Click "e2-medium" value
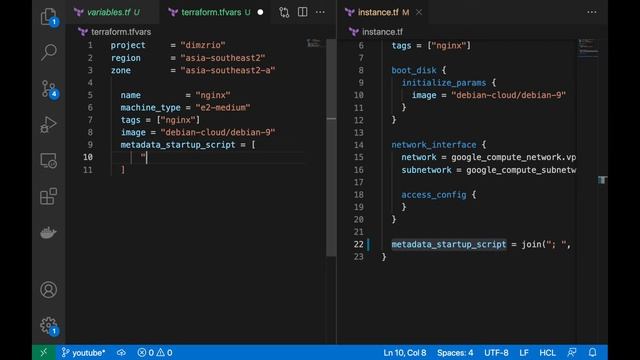The image size is (640, 360). (x=223, y=108)
